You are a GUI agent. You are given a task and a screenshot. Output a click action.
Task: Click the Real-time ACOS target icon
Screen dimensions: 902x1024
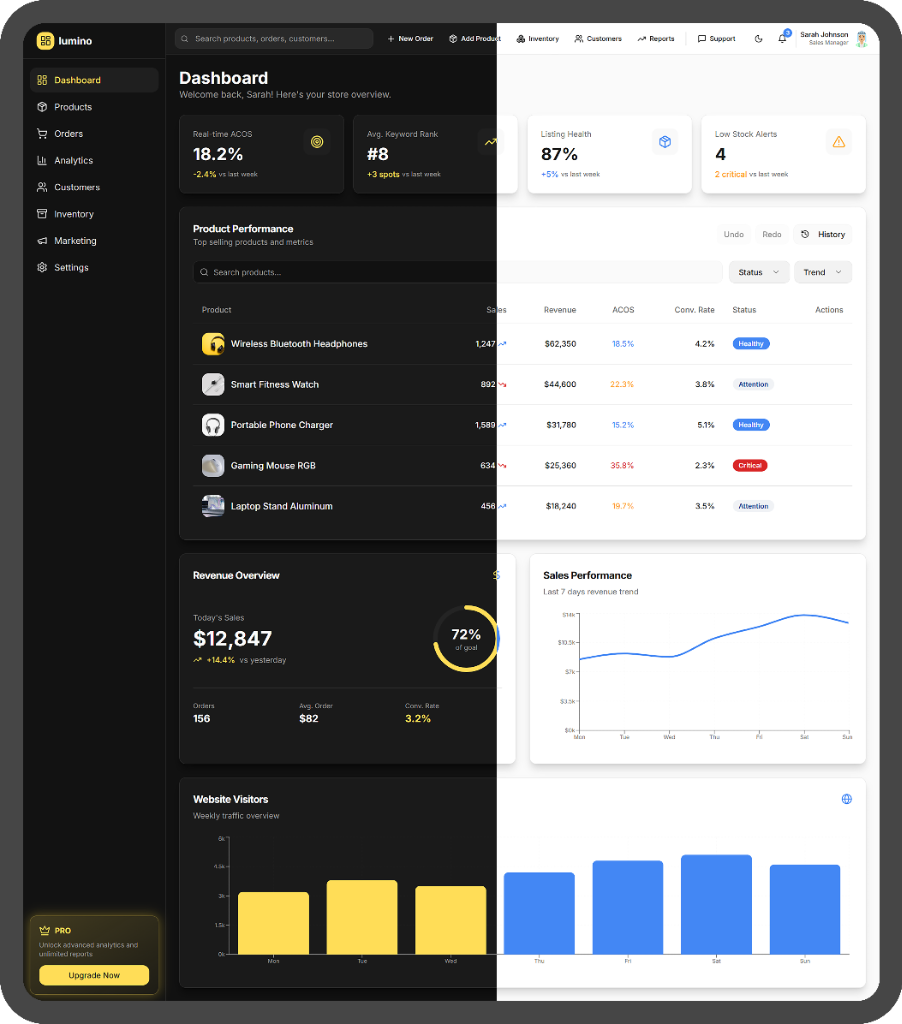[317, 141]
